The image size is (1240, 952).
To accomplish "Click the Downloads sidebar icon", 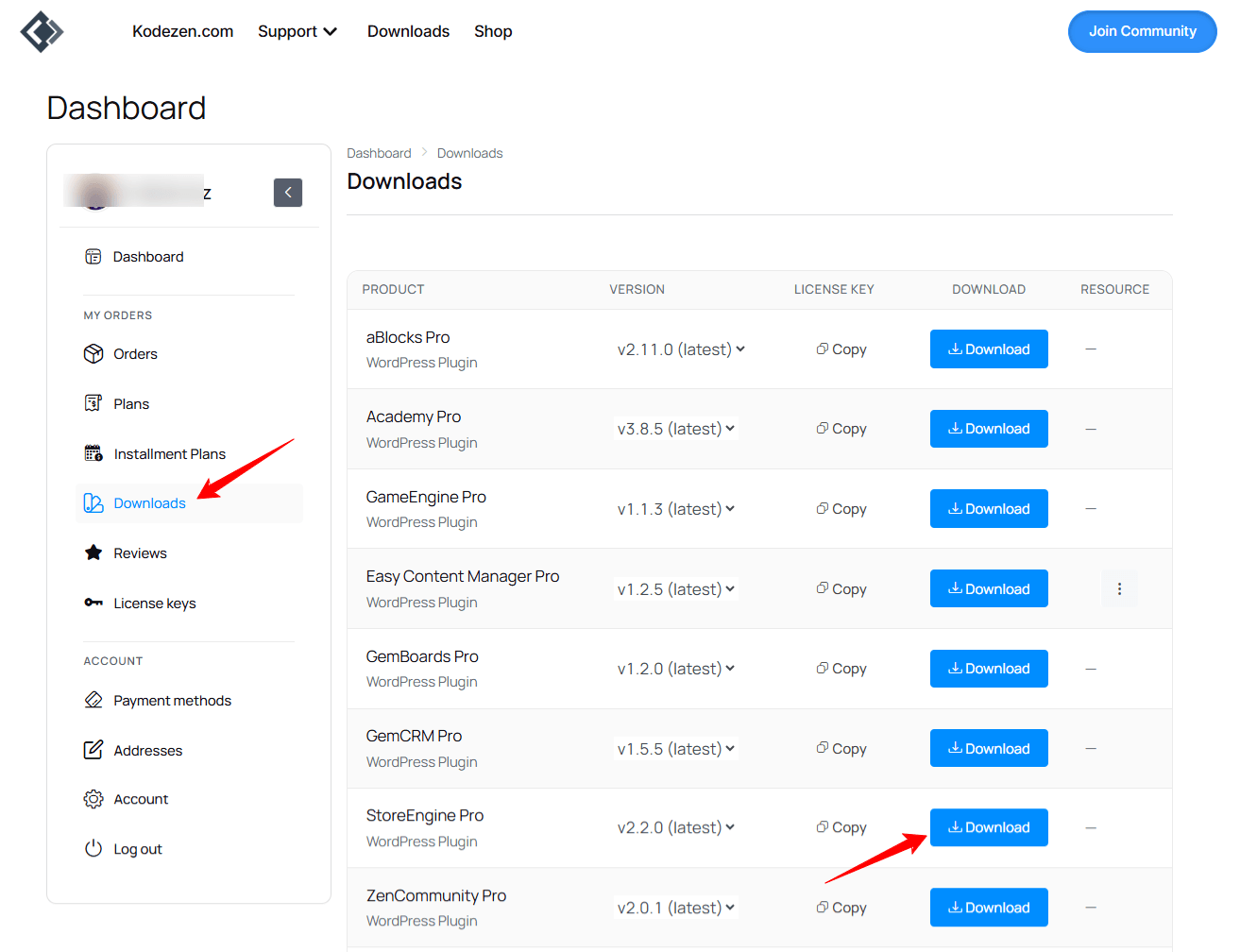I will (93, 503).
